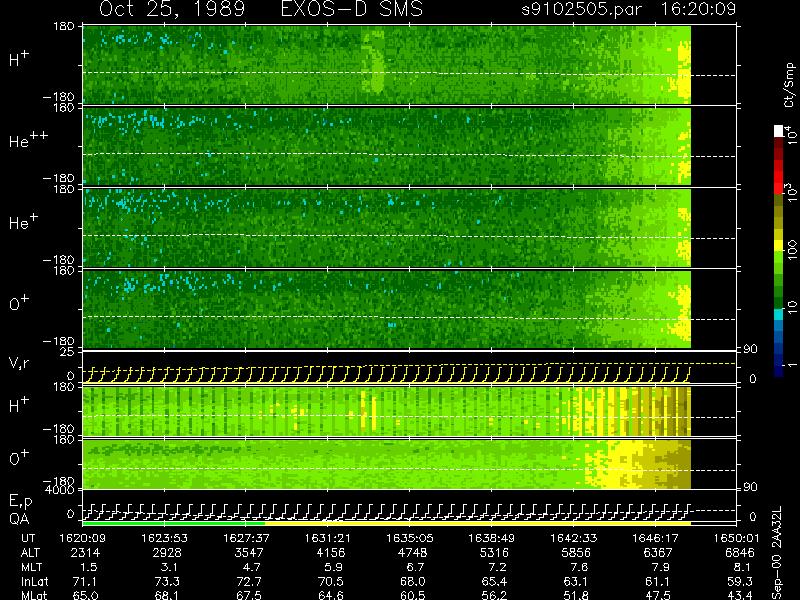Select UT tick value '1635:05'

pos(409,538)
